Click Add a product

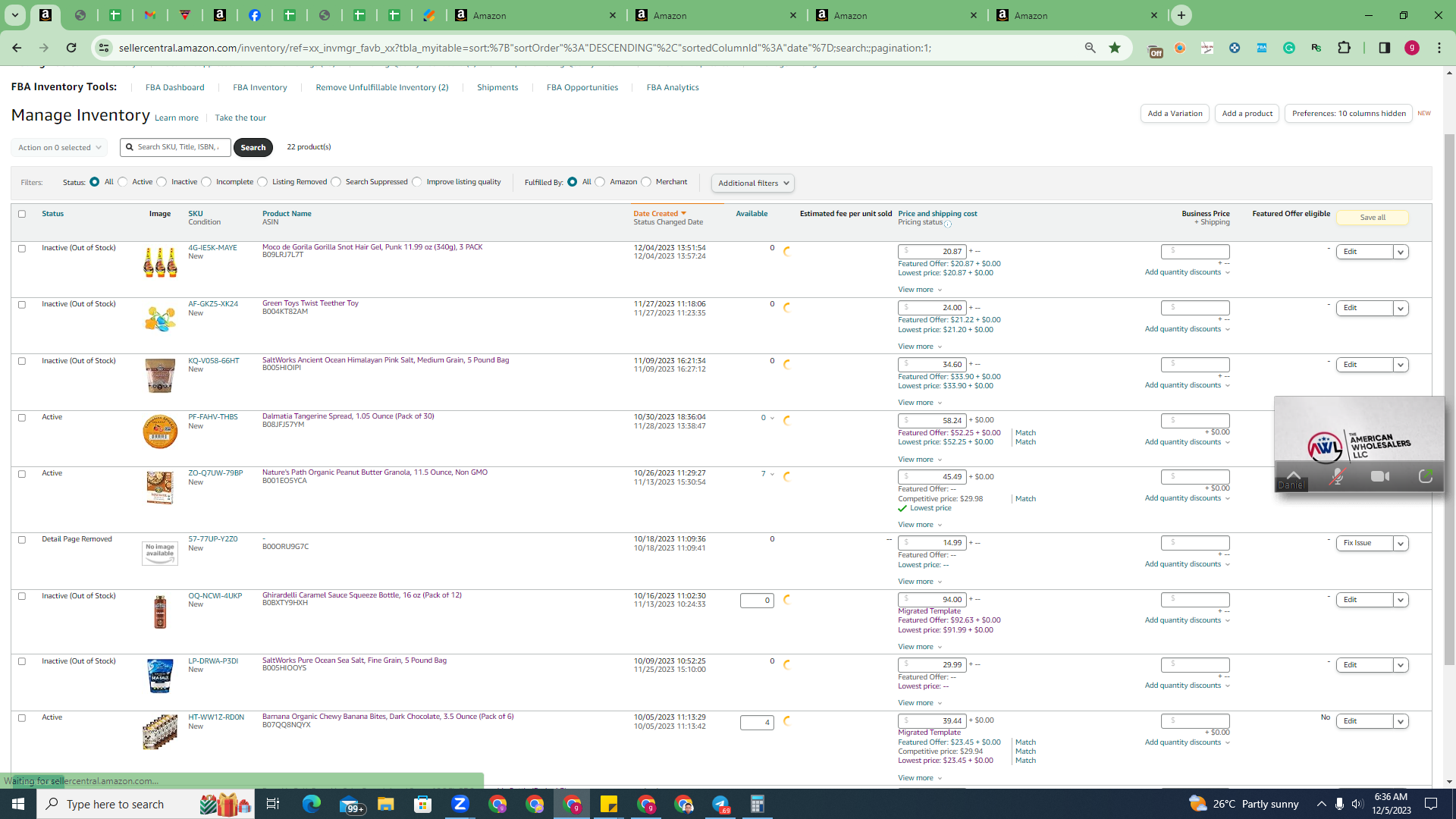point(1247,114)
